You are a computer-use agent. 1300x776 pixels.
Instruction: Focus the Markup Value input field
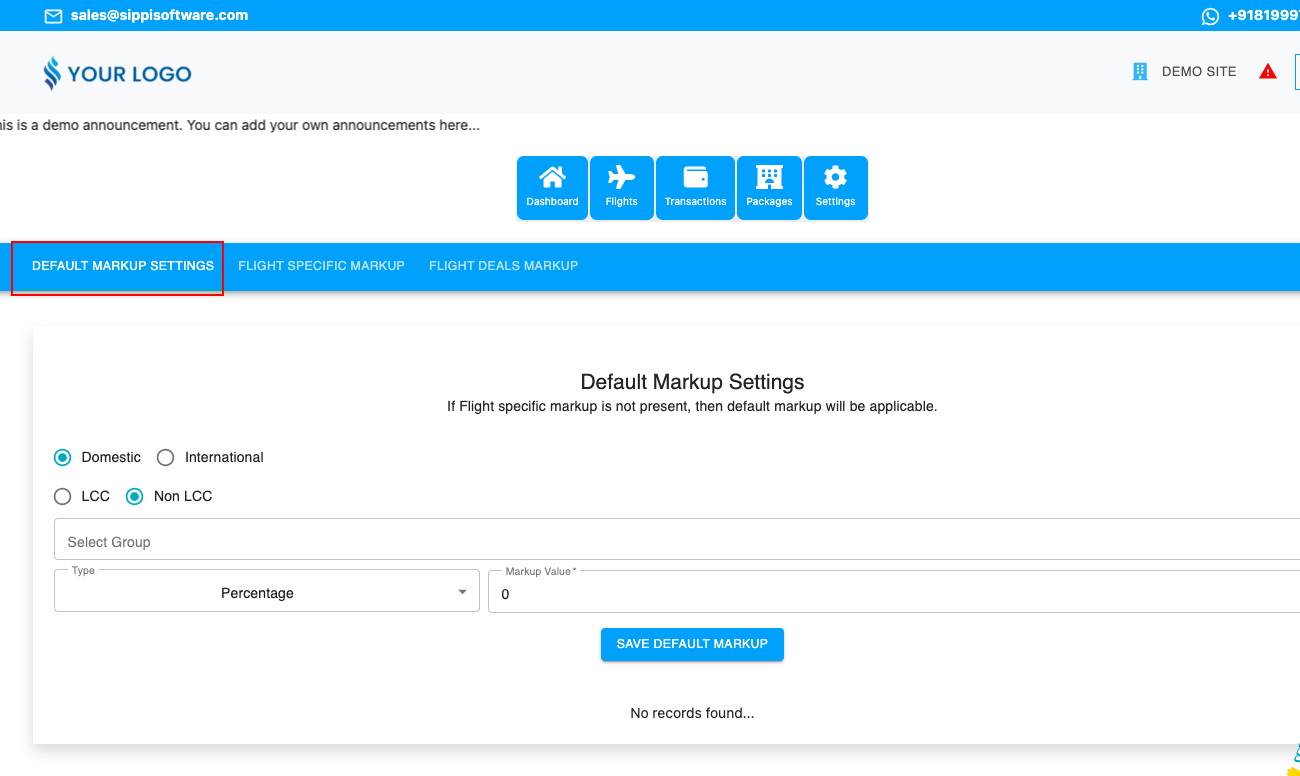pyautogui.click(x=890, y=594)
